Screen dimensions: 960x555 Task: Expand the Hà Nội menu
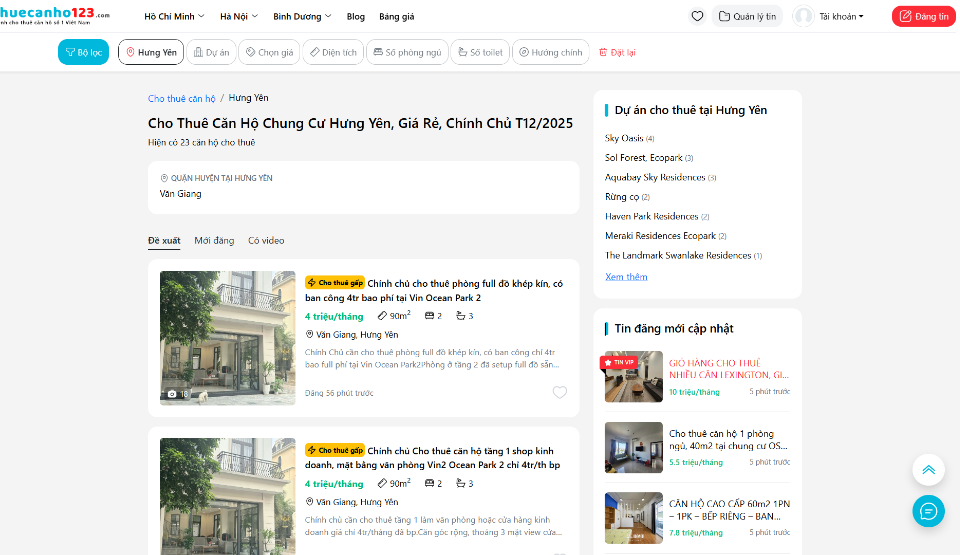239,17
